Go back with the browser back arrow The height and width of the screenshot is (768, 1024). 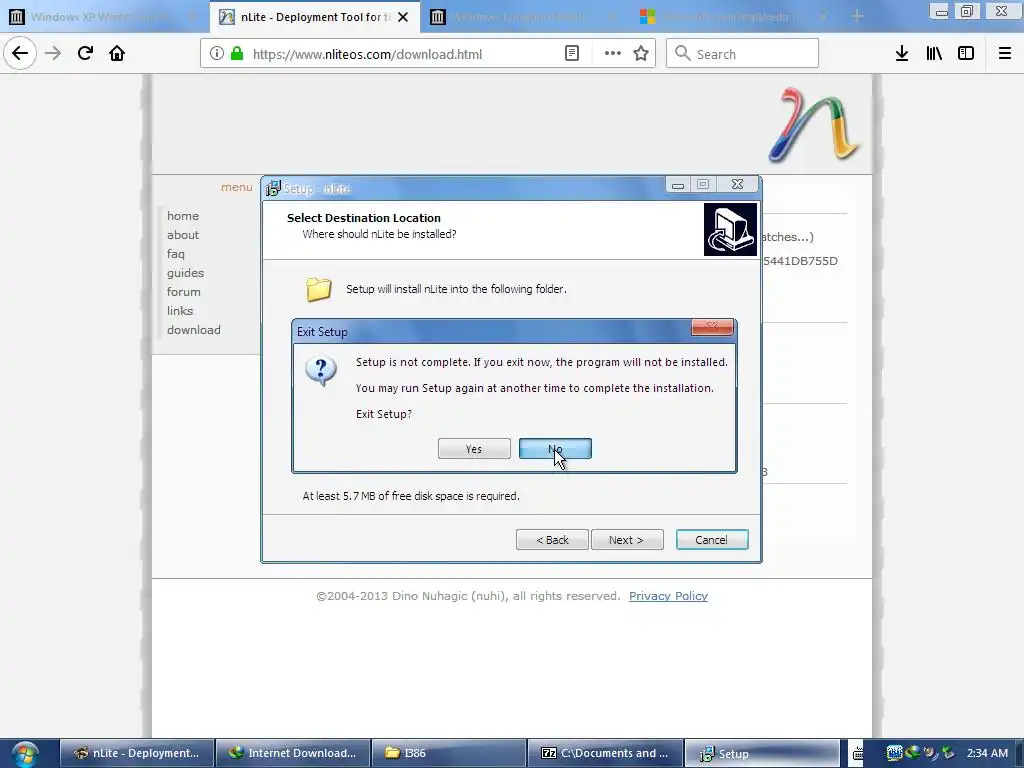point(20,53)
